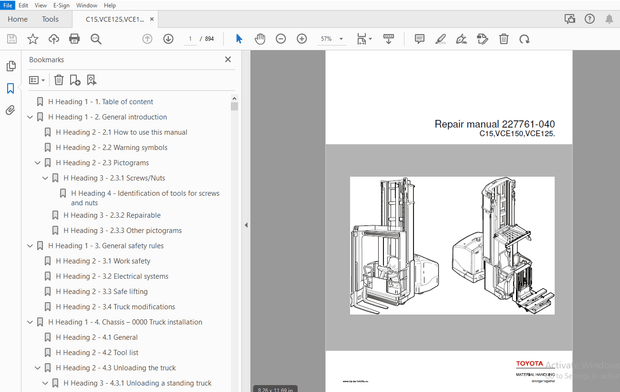The width and height of the screenshot is (620, 392).
Task: Click the Delete trash icon in toolbar
Action: 503,39
